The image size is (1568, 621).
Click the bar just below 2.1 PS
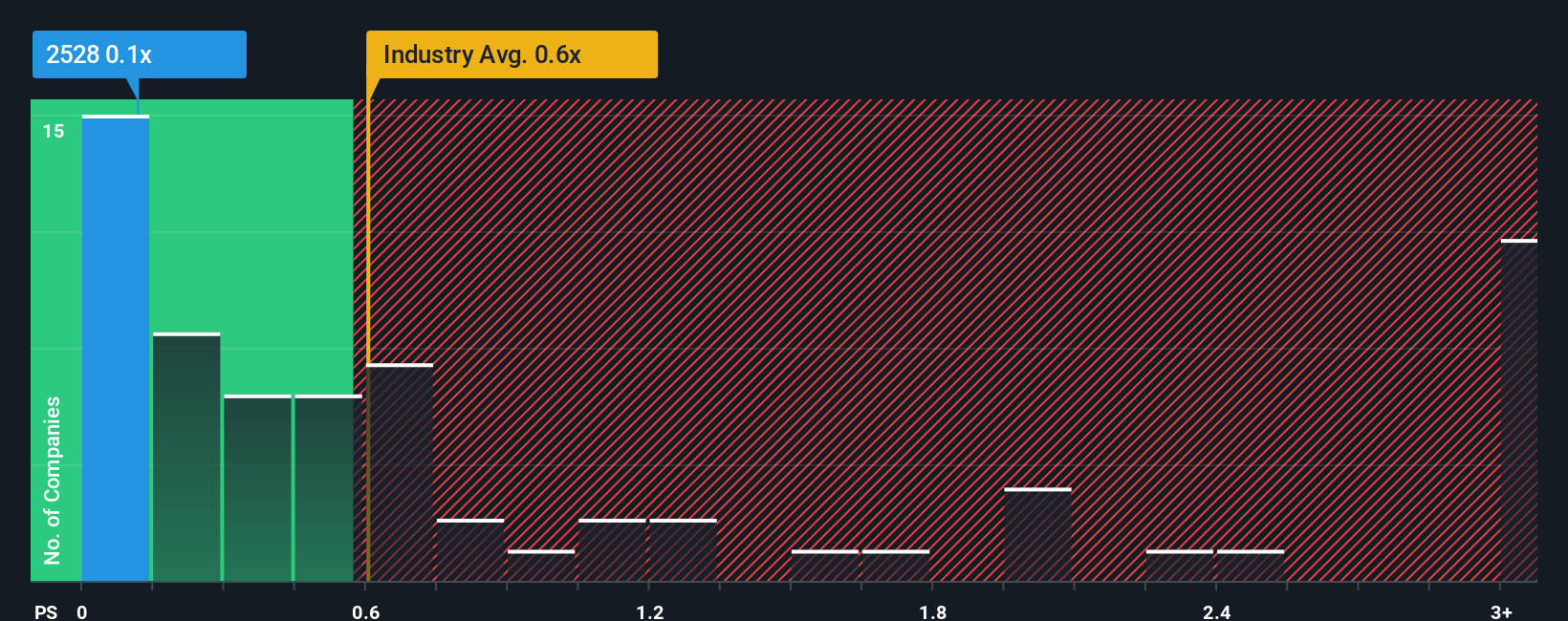(1037, 534)
